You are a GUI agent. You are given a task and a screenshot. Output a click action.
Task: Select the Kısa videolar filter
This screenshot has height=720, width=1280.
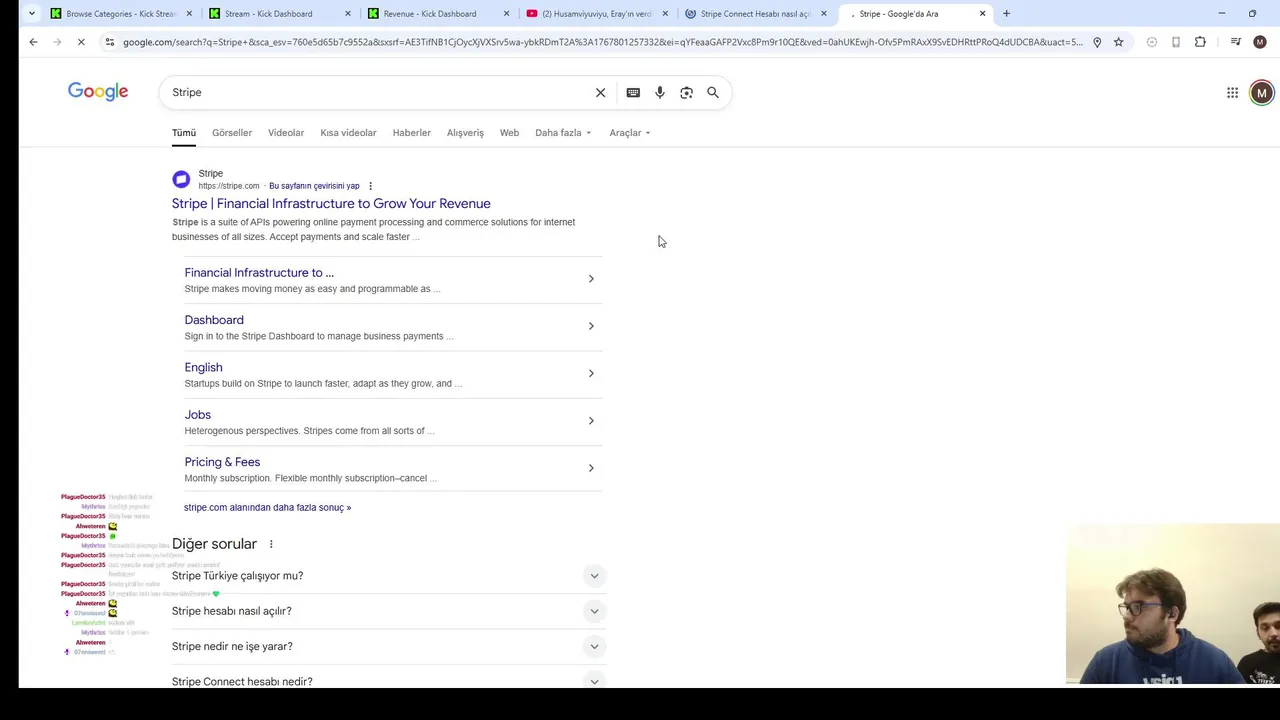coord(348,133)
